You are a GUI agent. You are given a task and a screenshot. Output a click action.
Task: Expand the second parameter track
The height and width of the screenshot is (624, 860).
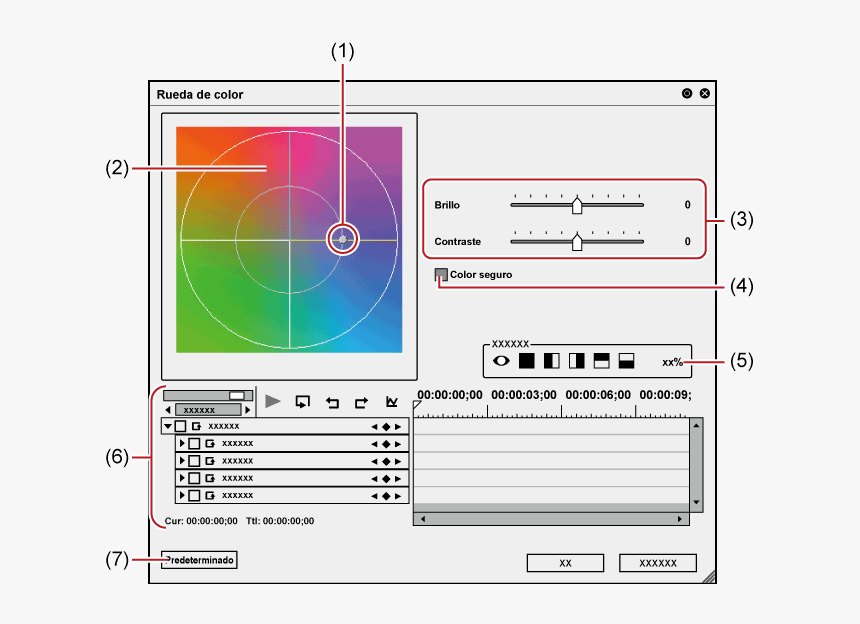point(181,443)
